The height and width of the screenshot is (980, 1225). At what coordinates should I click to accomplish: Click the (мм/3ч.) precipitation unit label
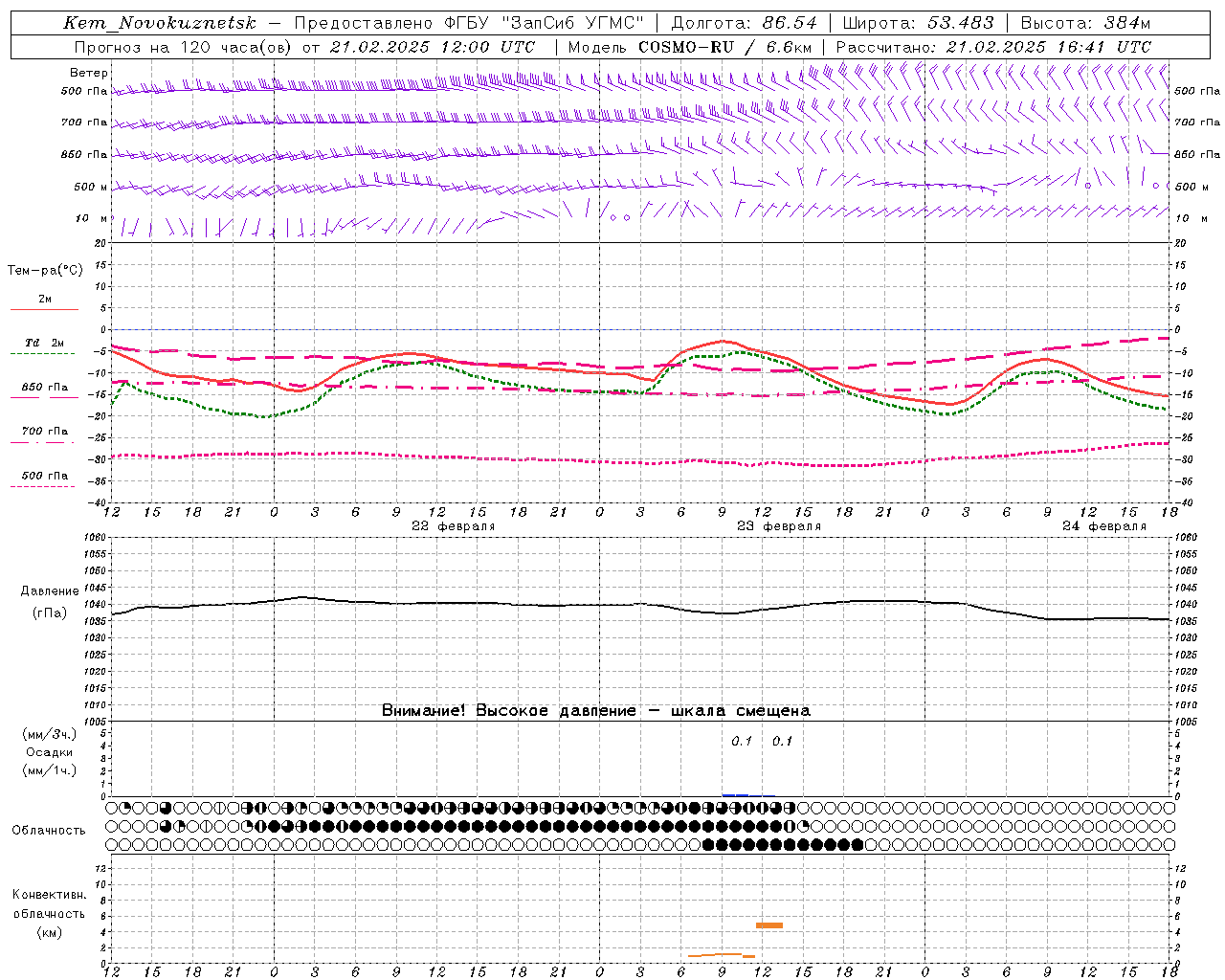[x=50, y=734]
